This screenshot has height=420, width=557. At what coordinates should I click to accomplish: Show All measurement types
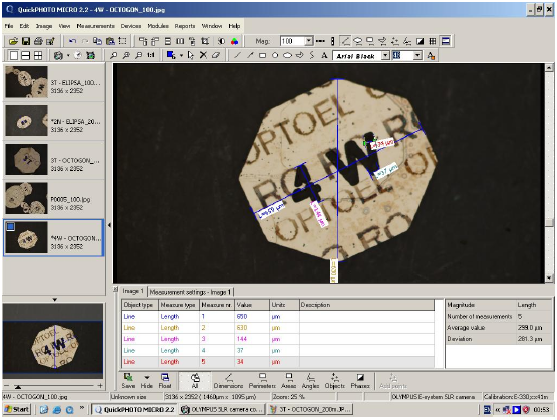pyautogui.click(x=195, y=381)
